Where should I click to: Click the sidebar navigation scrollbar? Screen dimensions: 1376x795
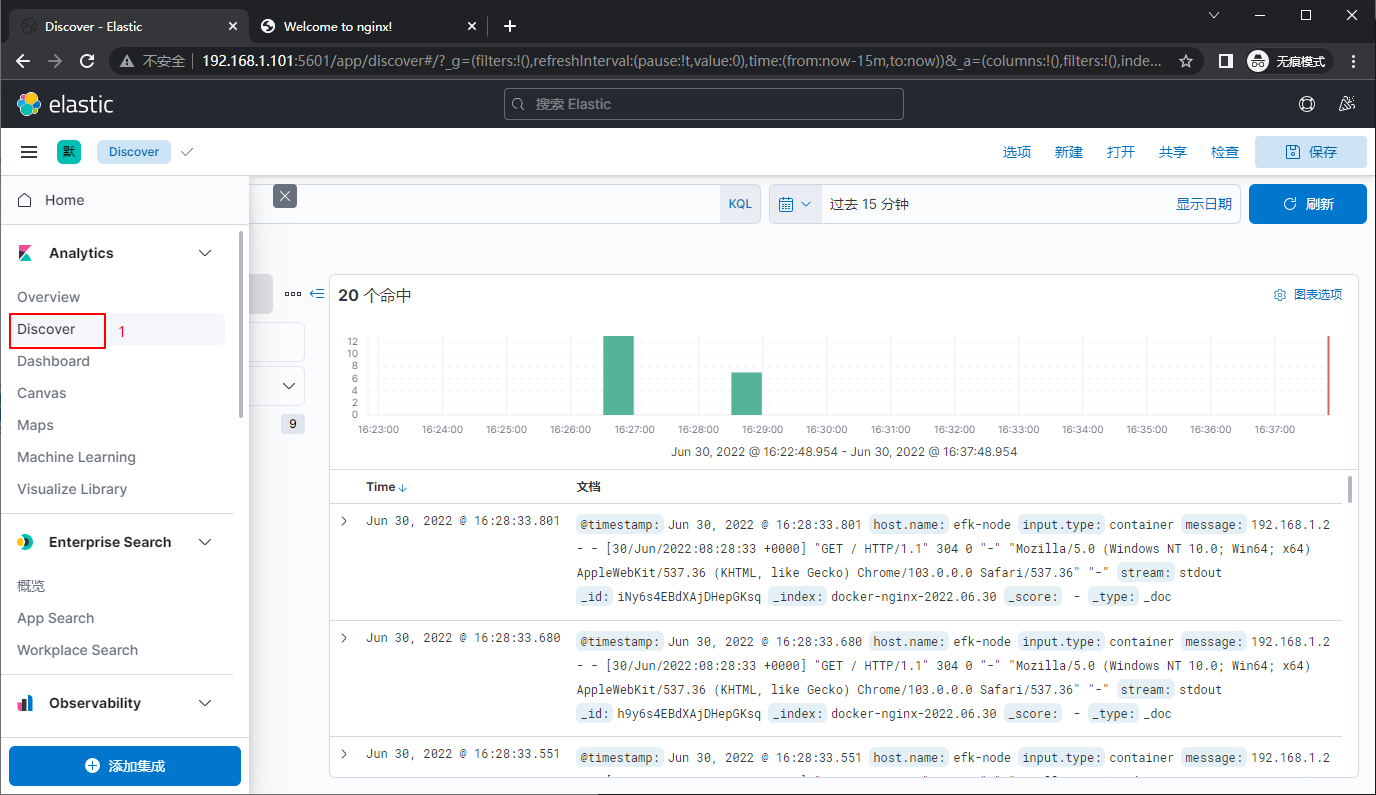(240, 324)
